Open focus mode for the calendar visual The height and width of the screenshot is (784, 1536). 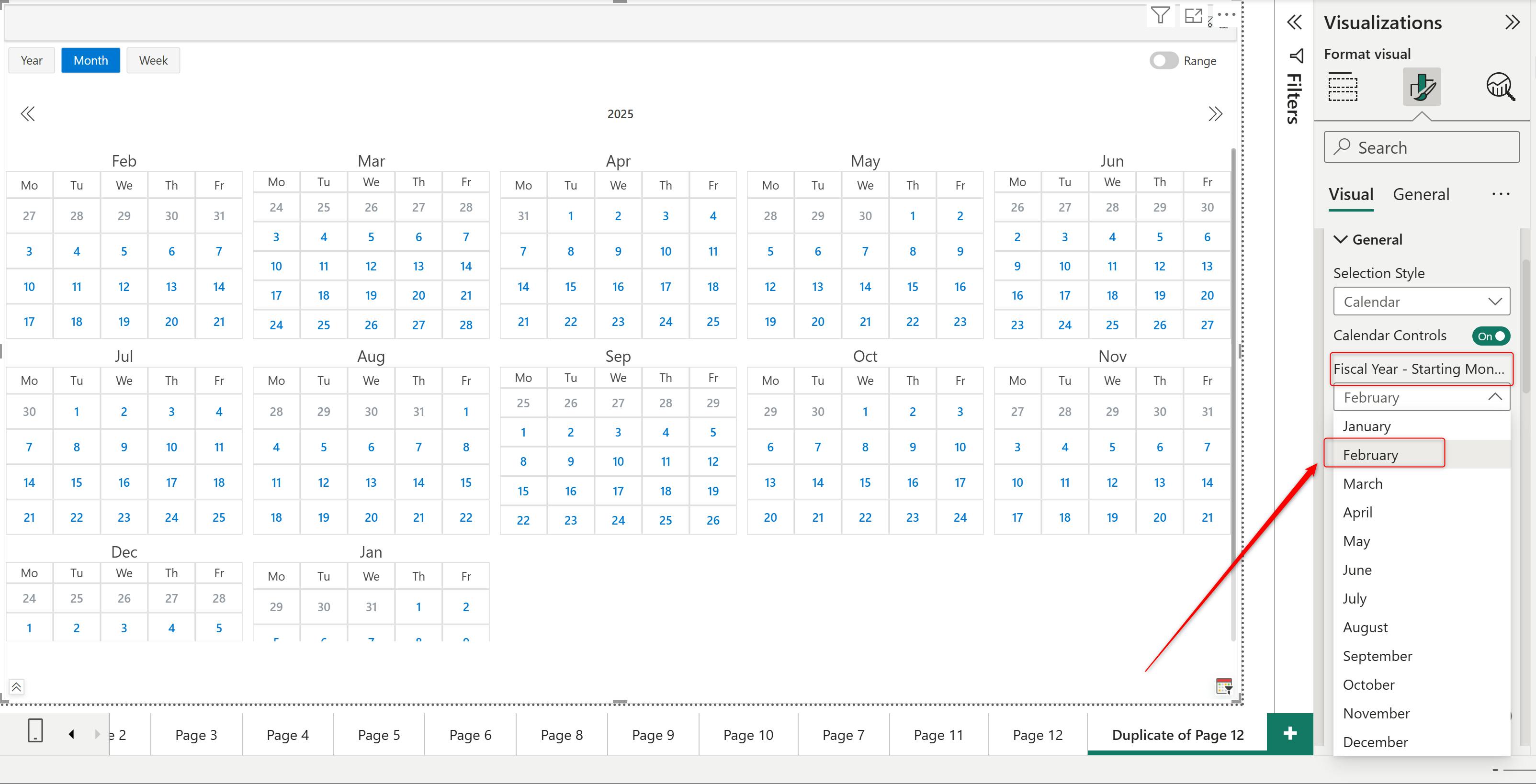tap(1193, 15)
